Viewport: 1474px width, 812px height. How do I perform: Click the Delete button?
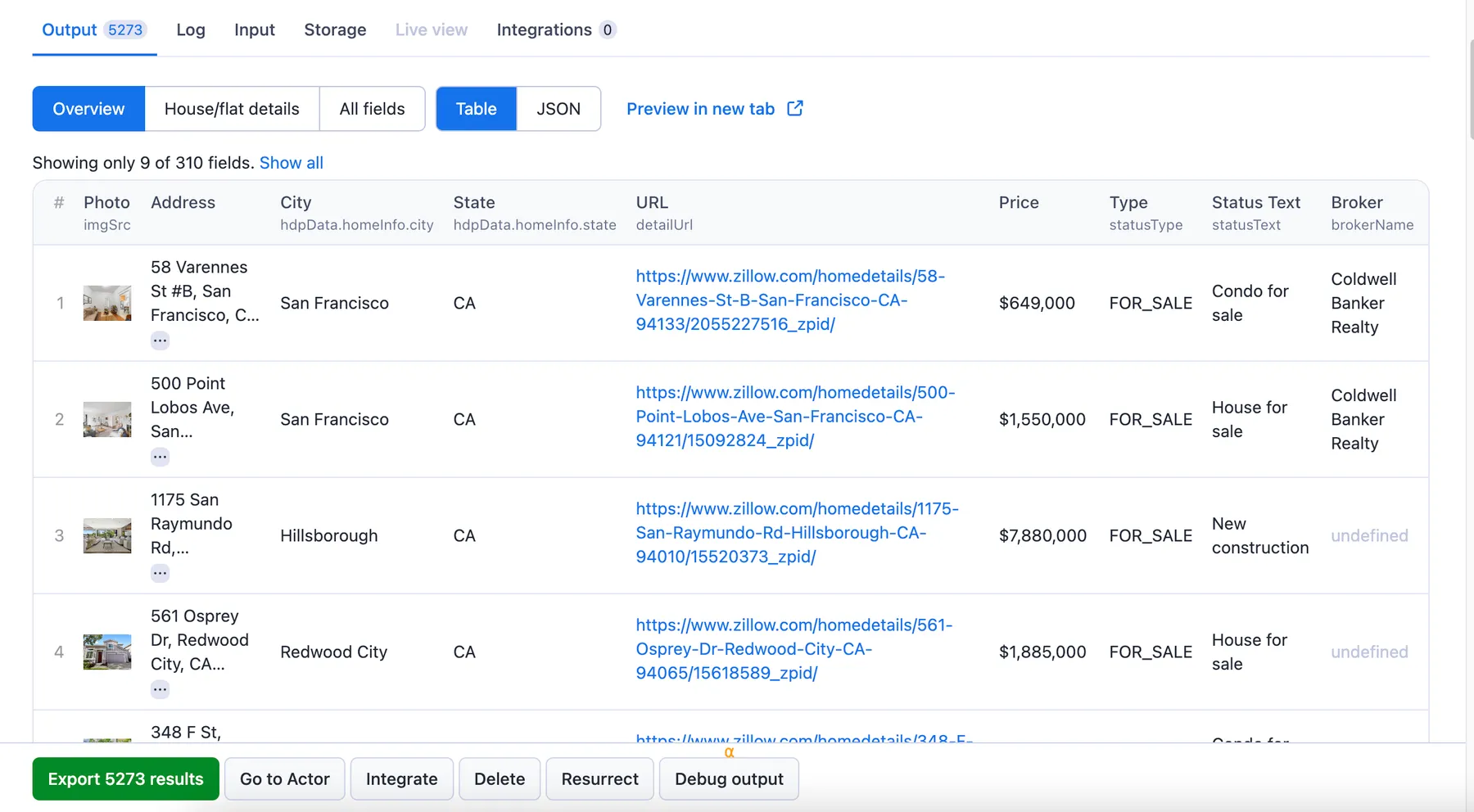[x=500, y=778]
